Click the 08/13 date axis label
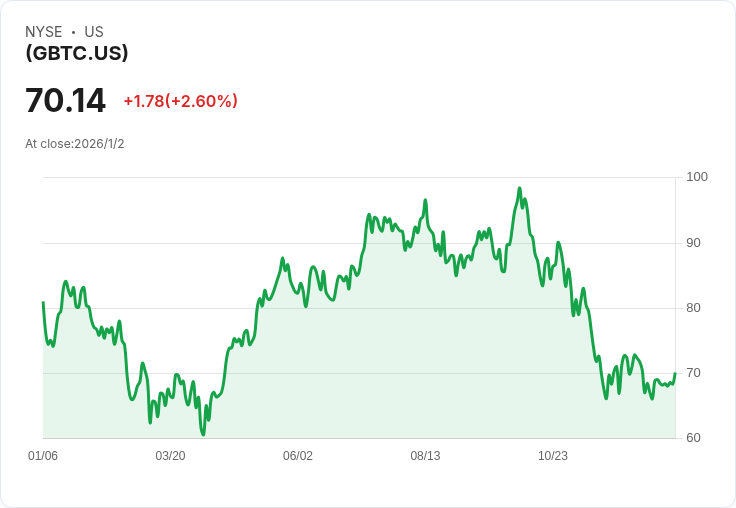 [425, 456]
